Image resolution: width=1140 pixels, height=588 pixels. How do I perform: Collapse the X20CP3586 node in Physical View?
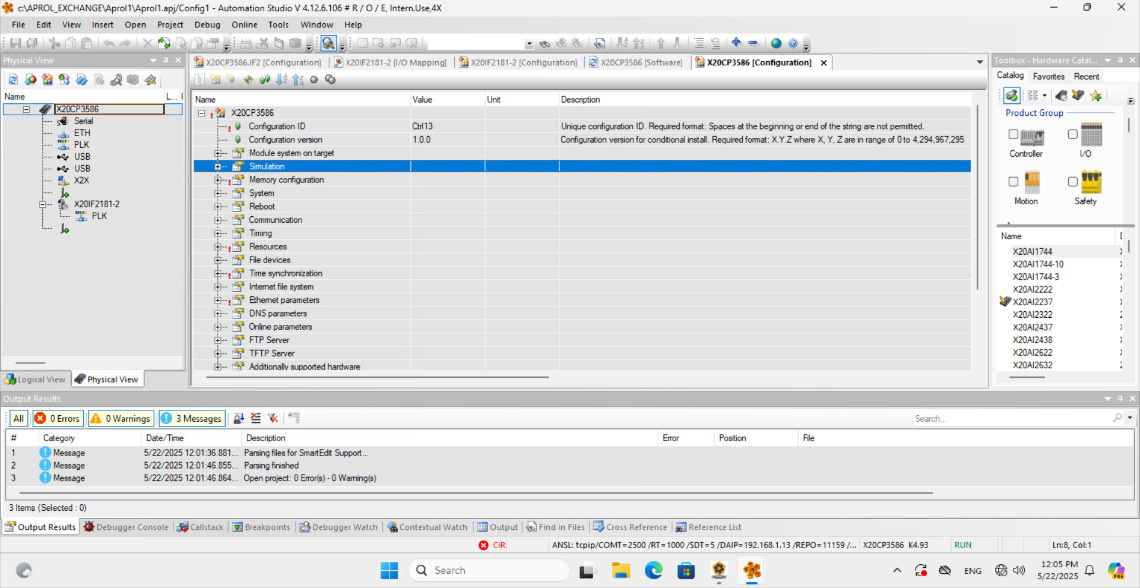click(26, 109)
